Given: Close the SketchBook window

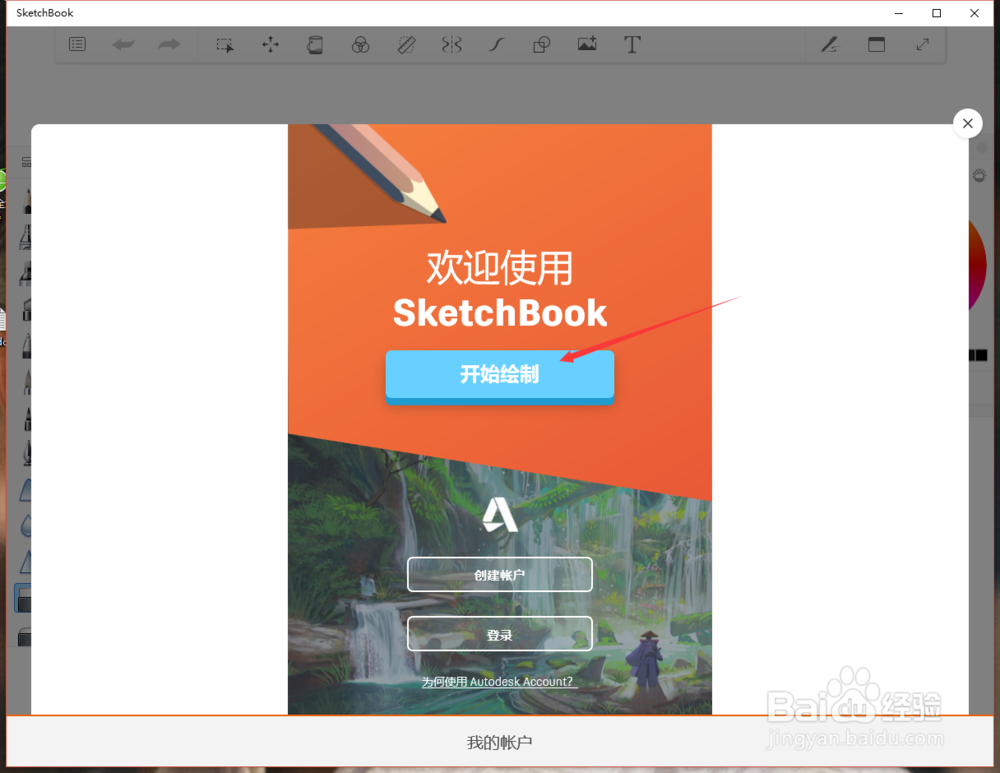Looking at the screenshot, I should pos(974,13).
